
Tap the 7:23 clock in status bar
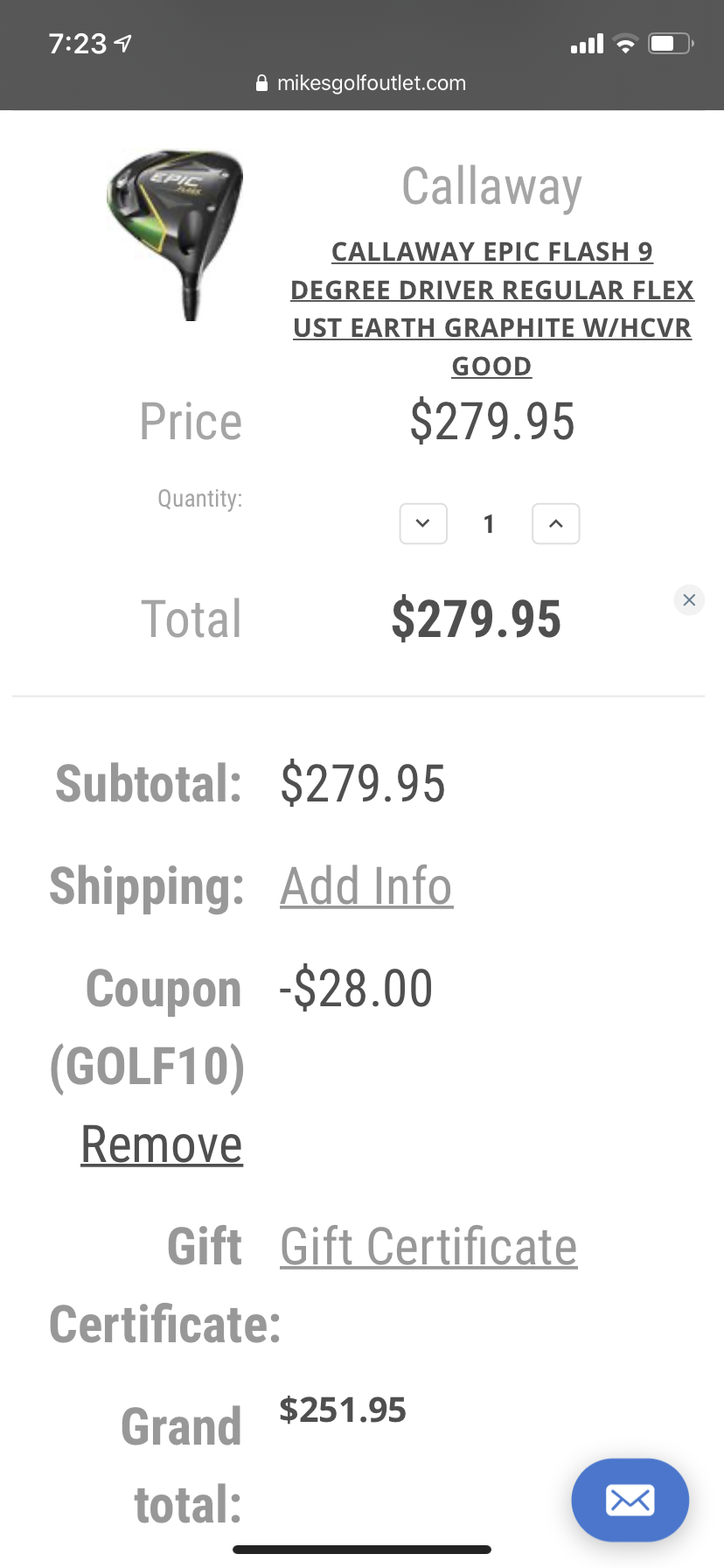point(77,43)
